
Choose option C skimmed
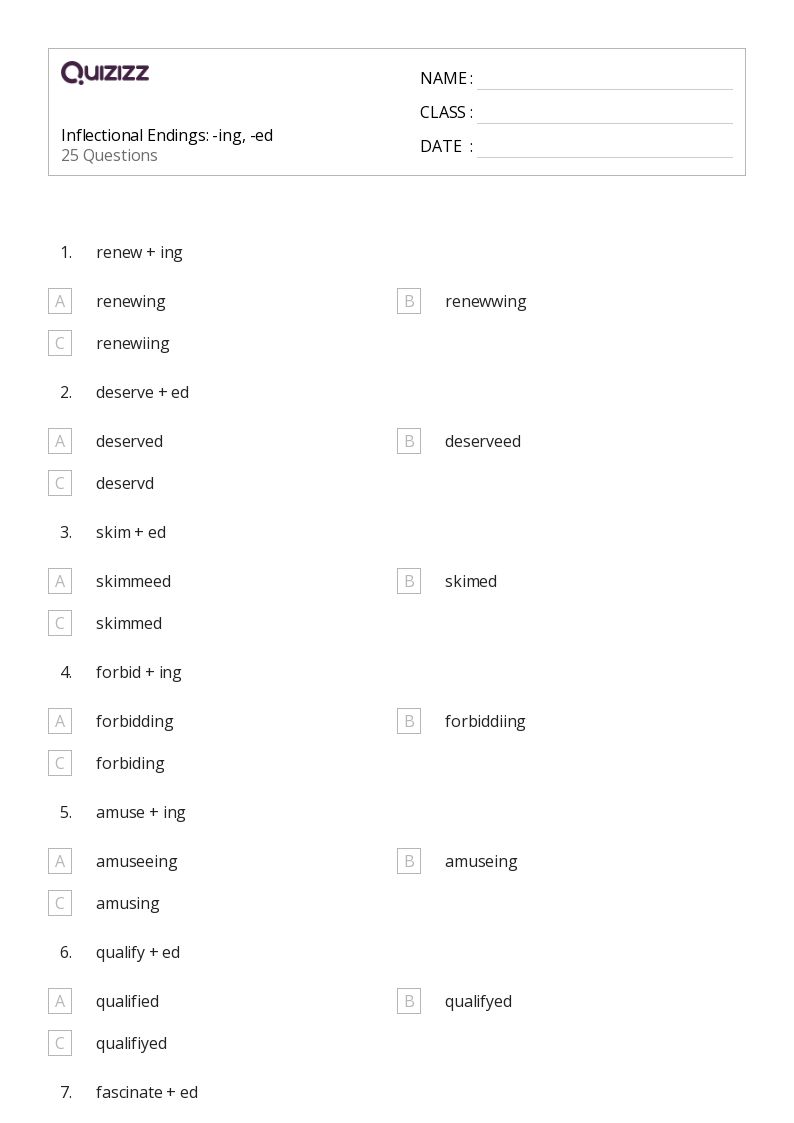click(x=60, y=623)
